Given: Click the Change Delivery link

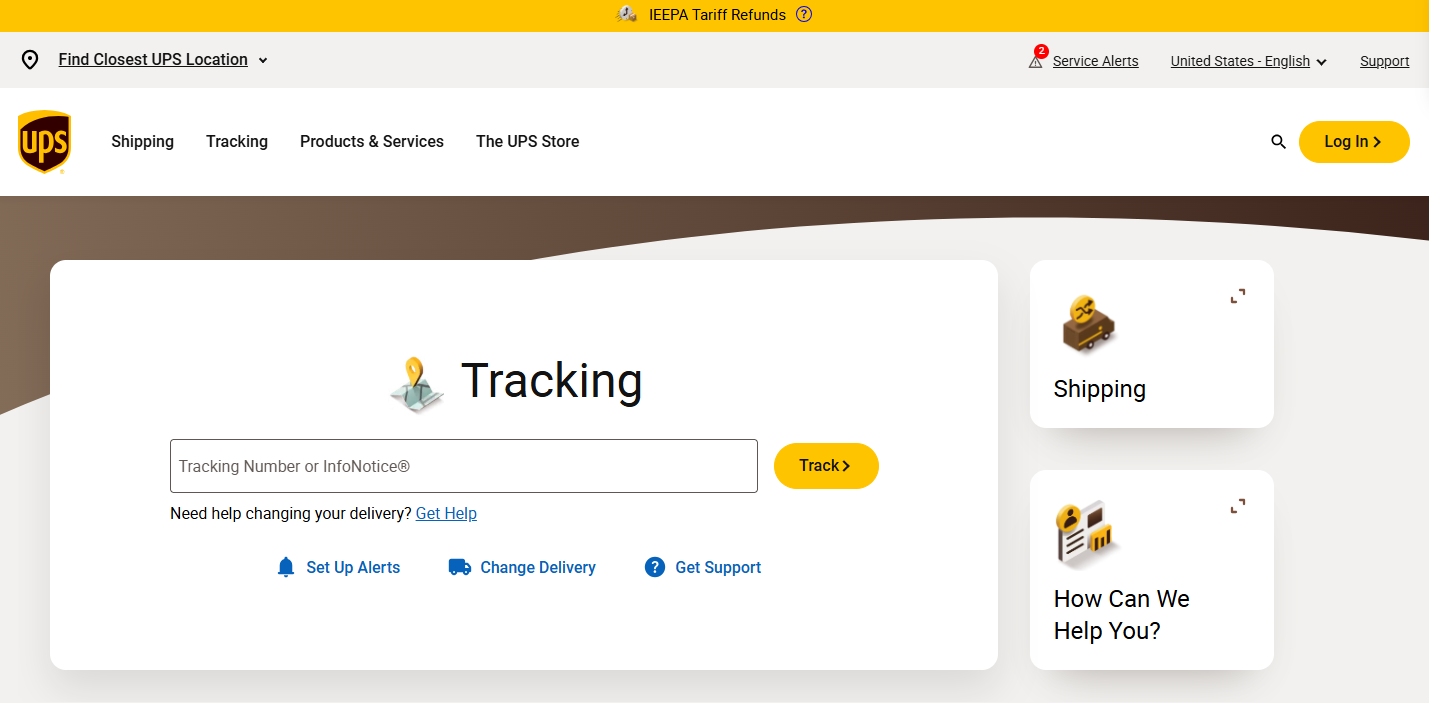Looking at the screenshot, I should tap(538, 568).
